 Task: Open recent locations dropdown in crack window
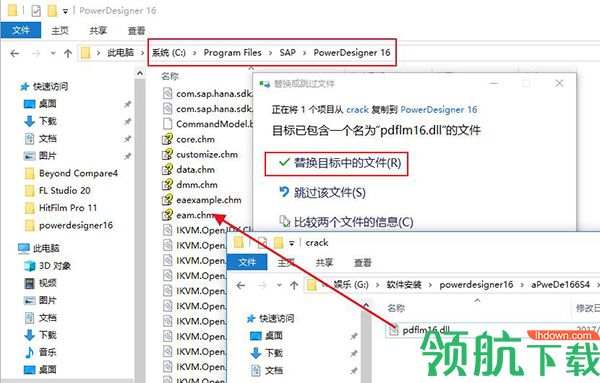coord(279,285)
